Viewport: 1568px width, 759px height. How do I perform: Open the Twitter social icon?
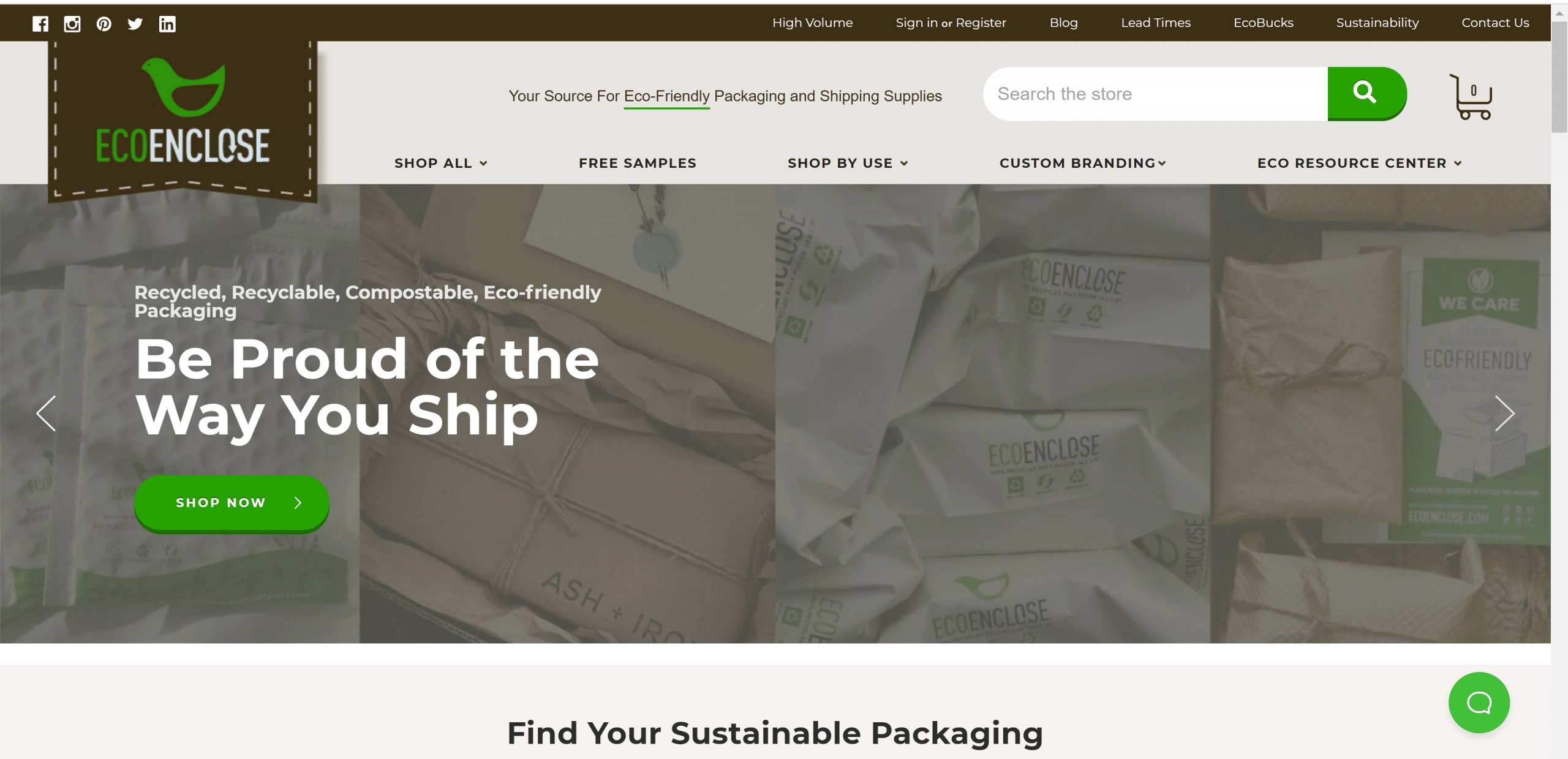tap(135, 24)
